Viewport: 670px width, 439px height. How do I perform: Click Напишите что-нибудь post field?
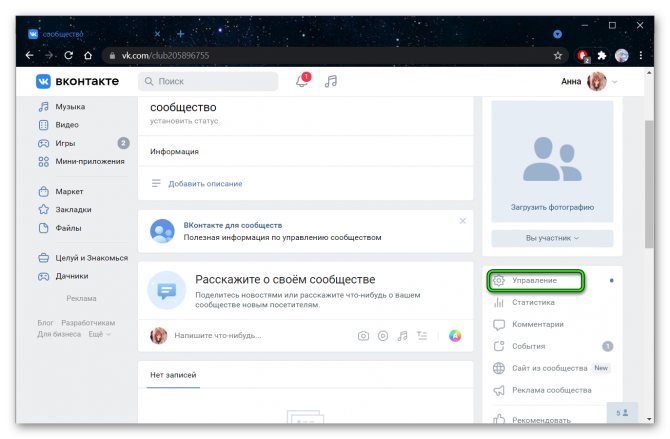[x=218, y=336]
